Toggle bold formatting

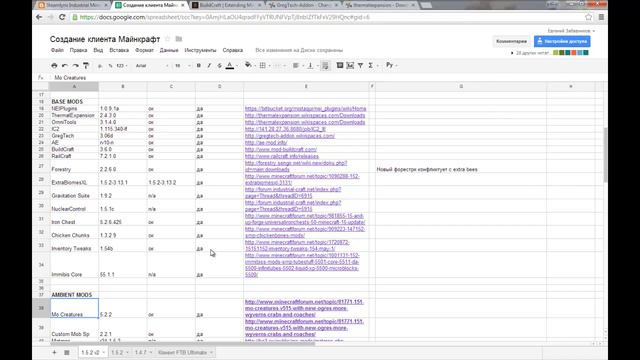click(x=199, y=65)
